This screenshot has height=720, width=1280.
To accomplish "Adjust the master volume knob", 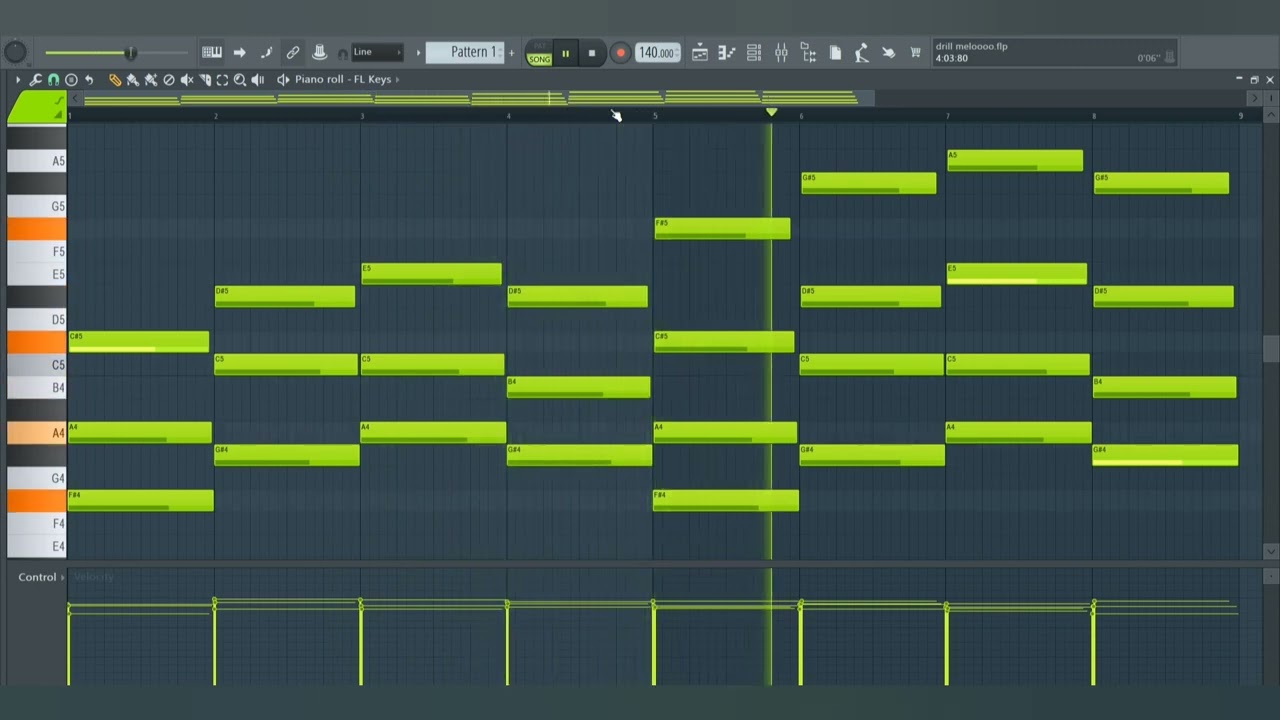I will [16, 52].
